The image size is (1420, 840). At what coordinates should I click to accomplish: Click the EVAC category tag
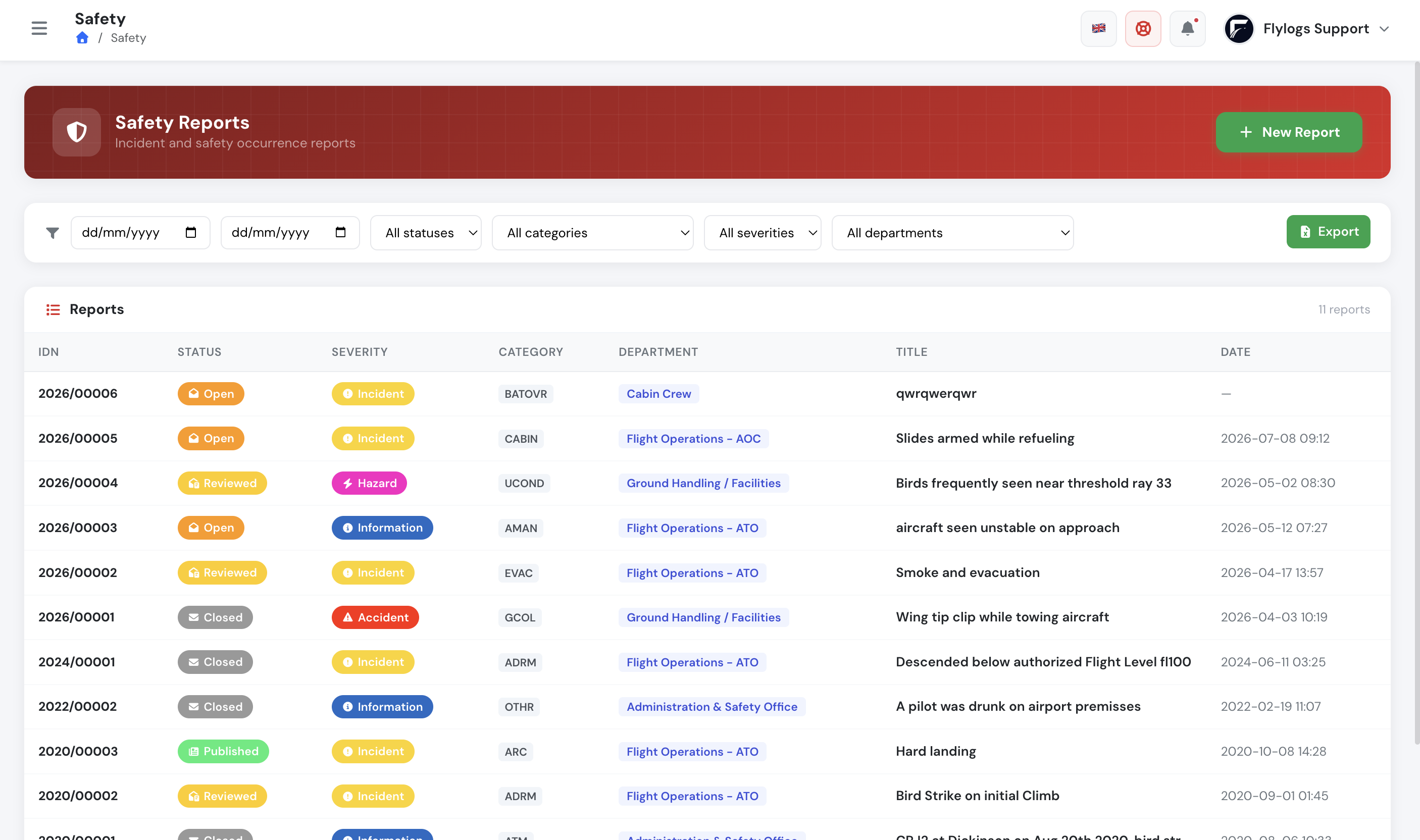point(519,572)
